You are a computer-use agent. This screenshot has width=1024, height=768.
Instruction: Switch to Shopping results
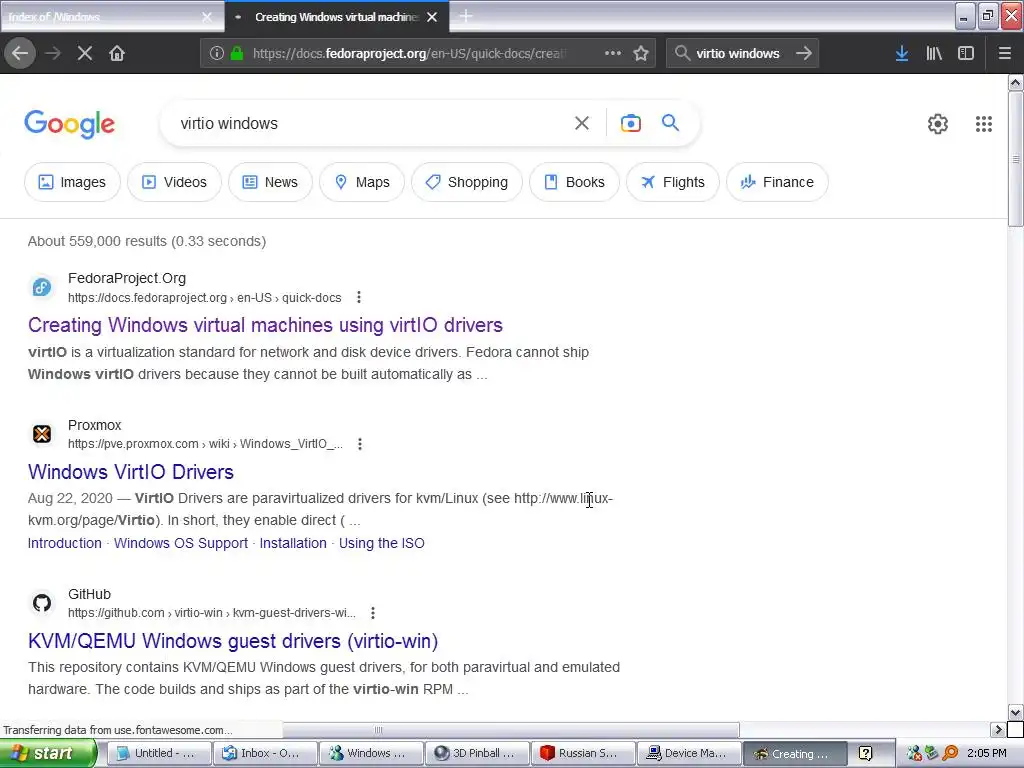click(467, 182)
